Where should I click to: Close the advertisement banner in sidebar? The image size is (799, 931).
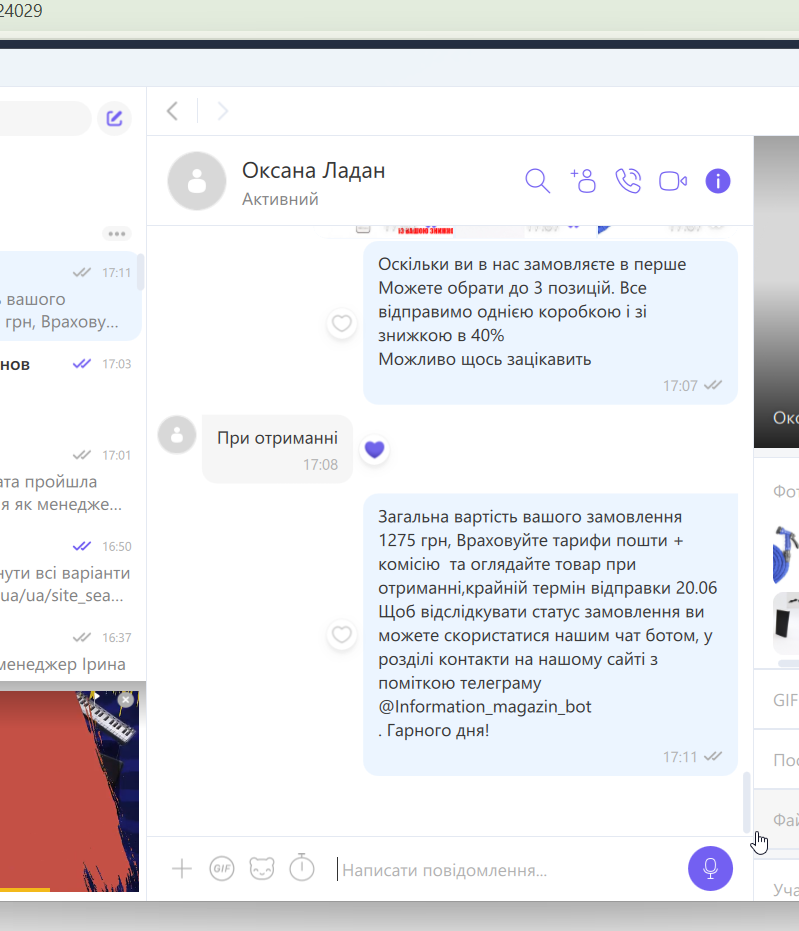pos(126,700)
